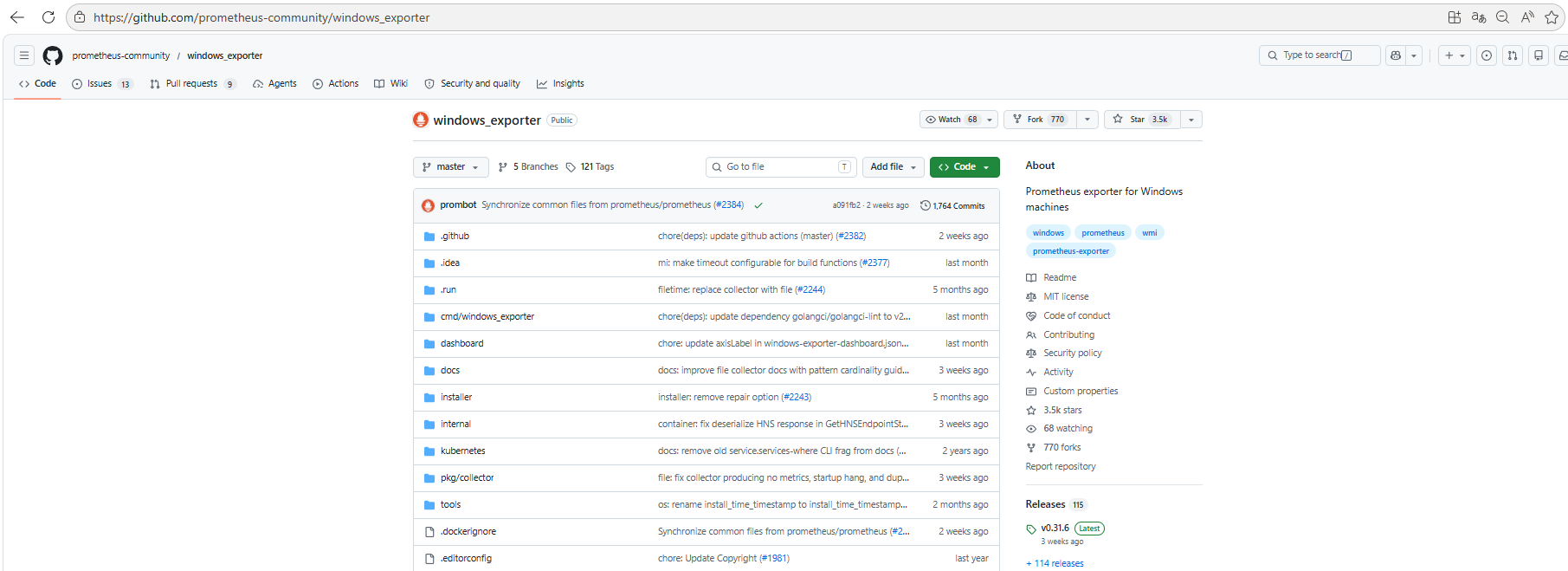Open pull requests icon in top header
The height and width of the screenshot is (571, 1568).
pos(1513,55)
